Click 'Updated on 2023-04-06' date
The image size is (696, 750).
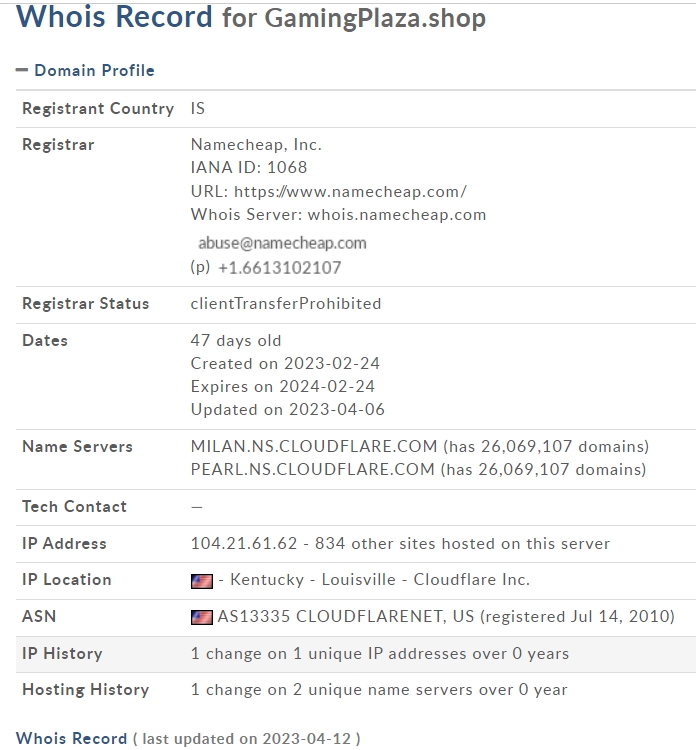pyautogui.click(x=287, y=409)
